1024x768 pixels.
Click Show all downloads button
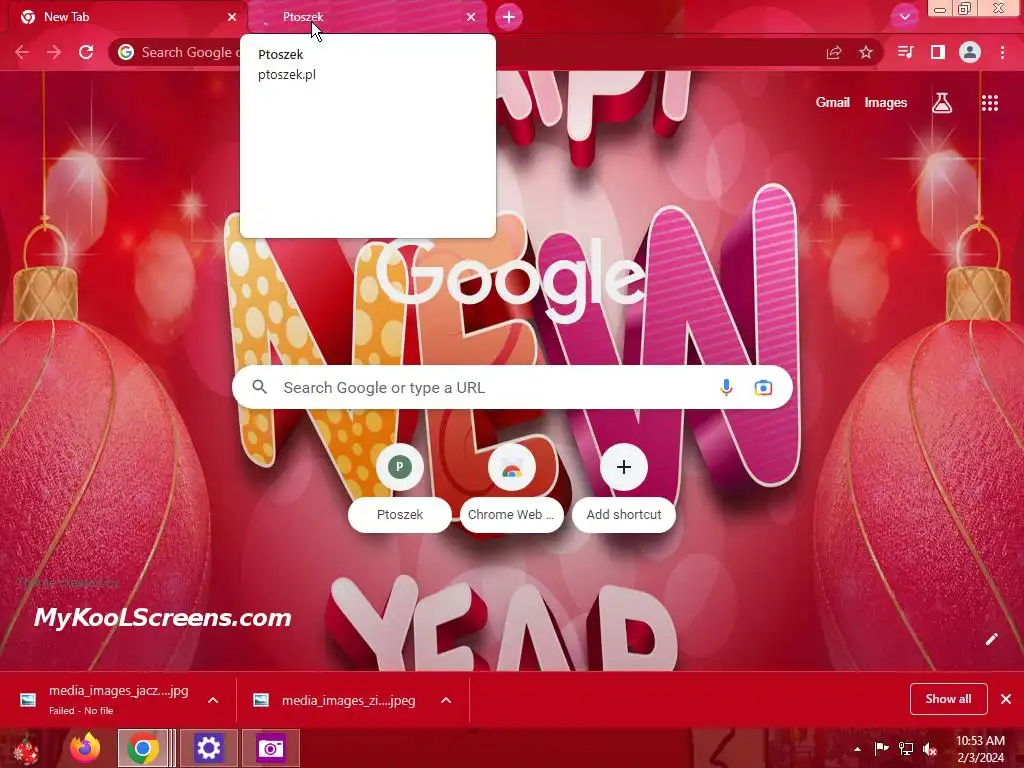(948, 699)
